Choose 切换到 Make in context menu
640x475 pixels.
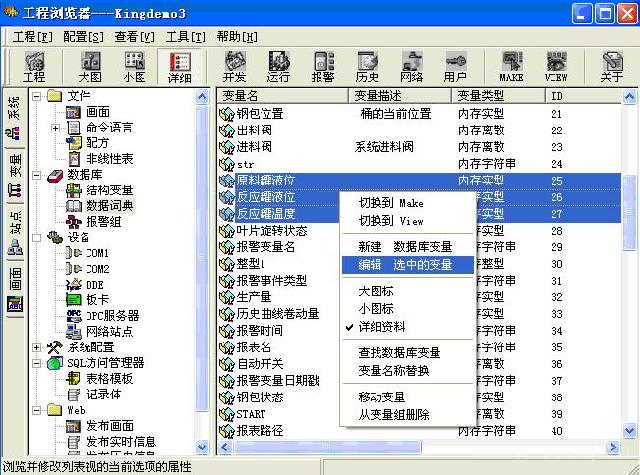pyautogui.click(x=407, y=203)
